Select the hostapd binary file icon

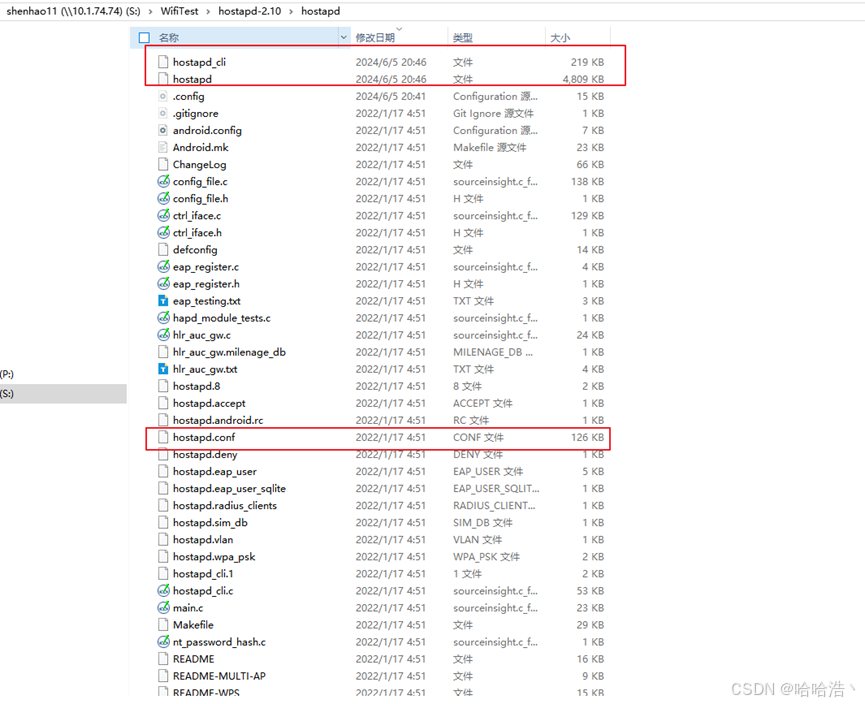click(163, 79)
